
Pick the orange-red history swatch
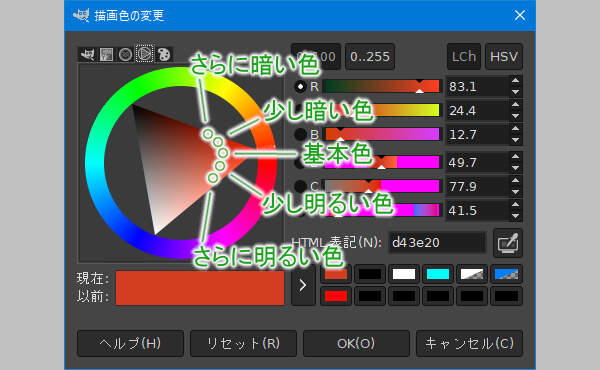click(336, 274)
